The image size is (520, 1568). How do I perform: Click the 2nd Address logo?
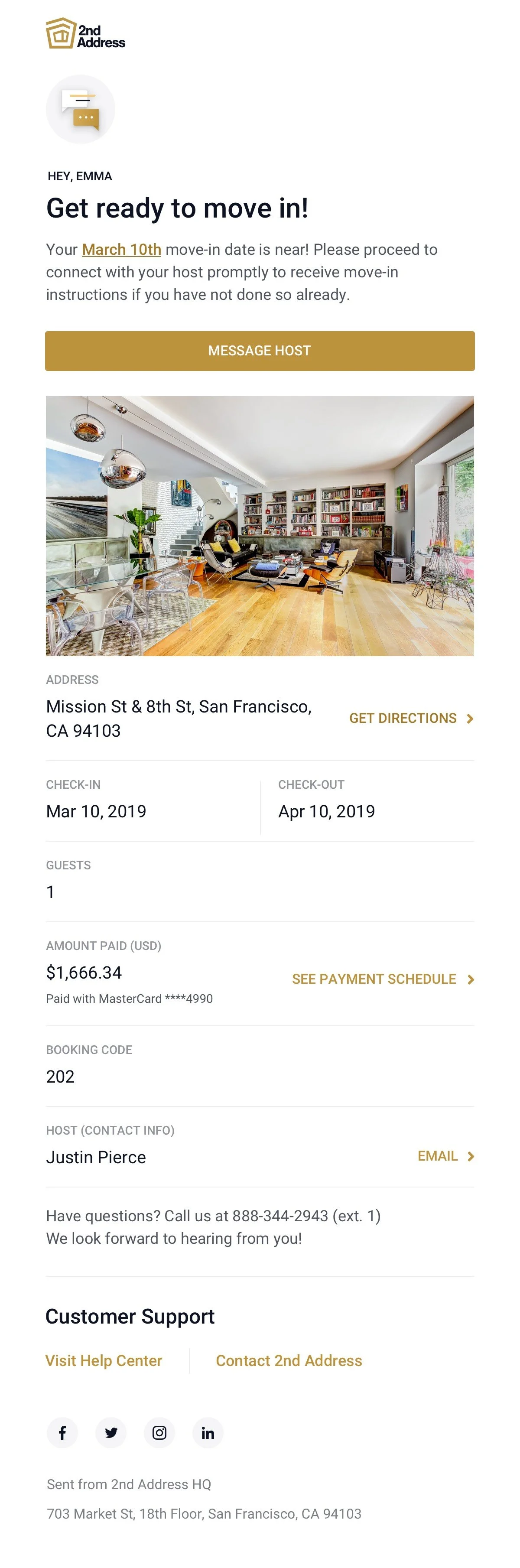coord(85,33)
